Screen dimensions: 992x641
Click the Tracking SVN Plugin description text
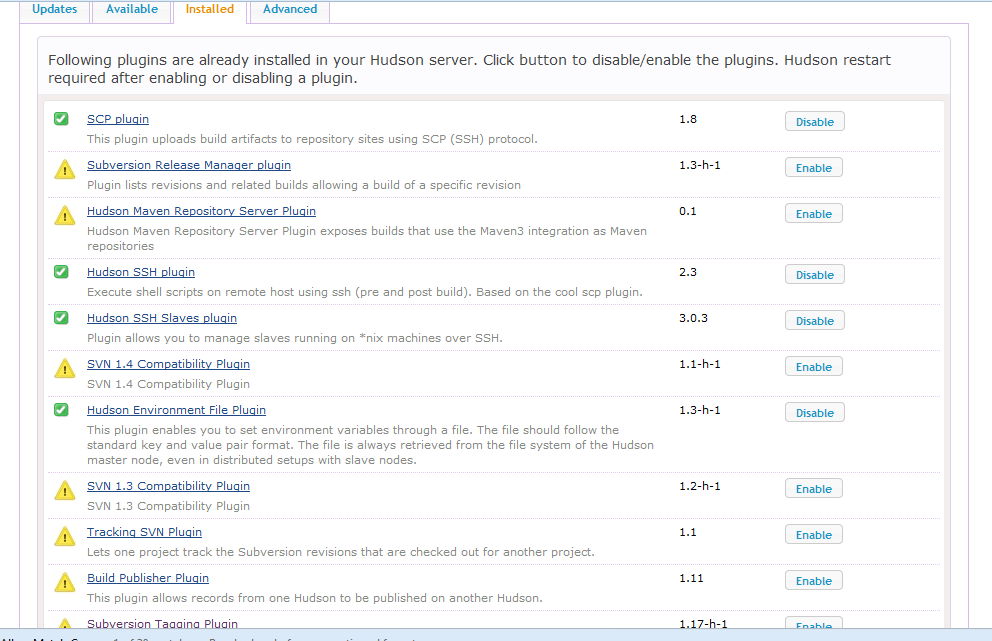point(340,552)
